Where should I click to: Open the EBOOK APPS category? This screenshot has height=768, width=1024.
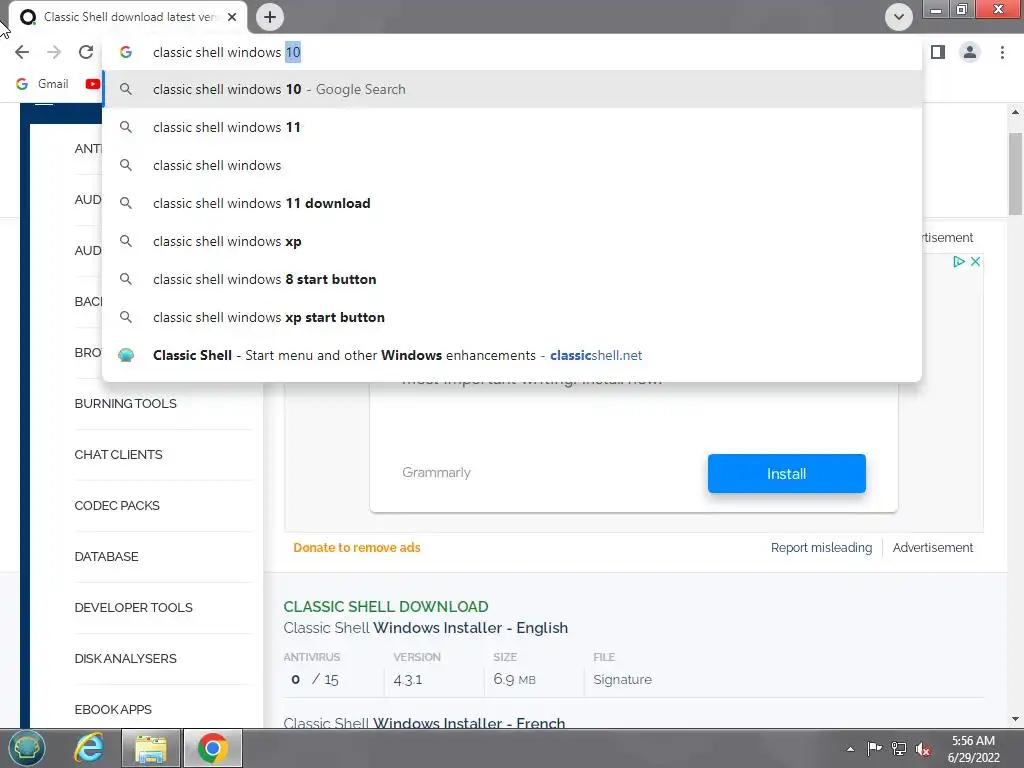click(113, 709)
